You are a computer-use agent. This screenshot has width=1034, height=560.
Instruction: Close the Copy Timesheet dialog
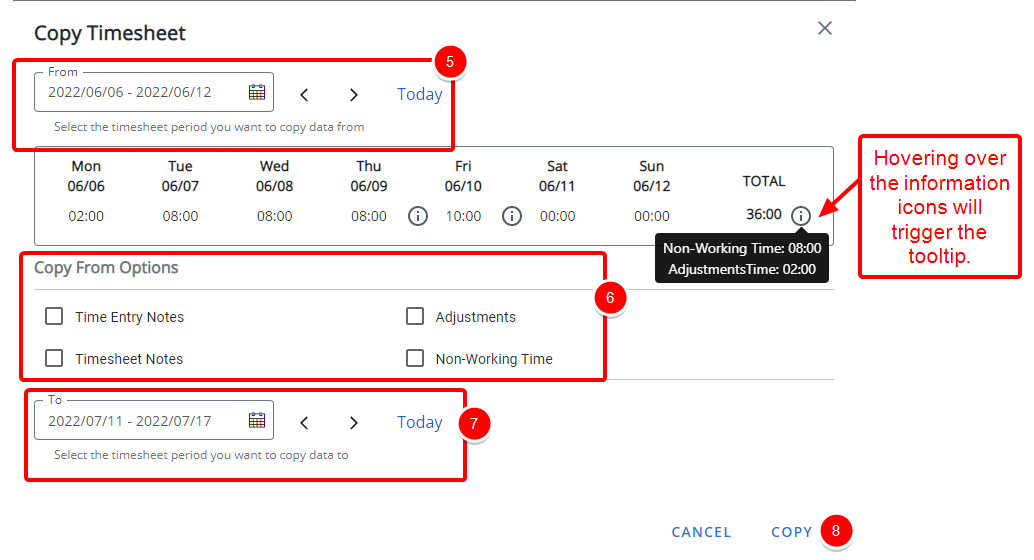point(824,28)
